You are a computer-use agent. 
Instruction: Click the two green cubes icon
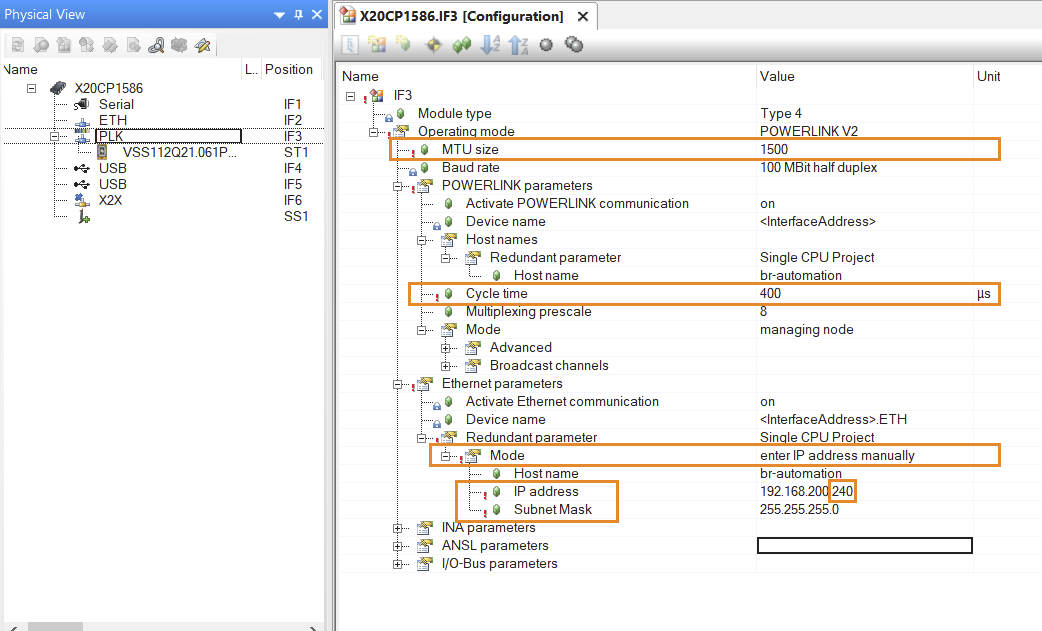click(462, 45)
